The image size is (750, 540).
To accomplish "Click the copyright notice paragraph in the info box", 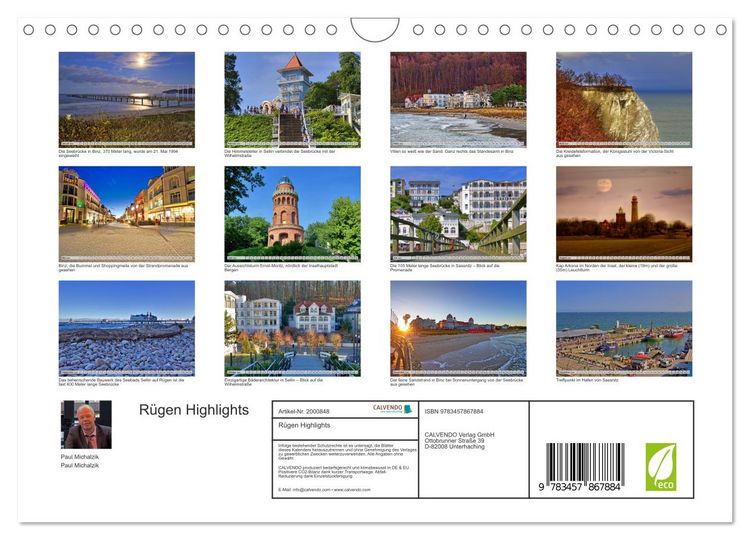I will click(347, 452).
